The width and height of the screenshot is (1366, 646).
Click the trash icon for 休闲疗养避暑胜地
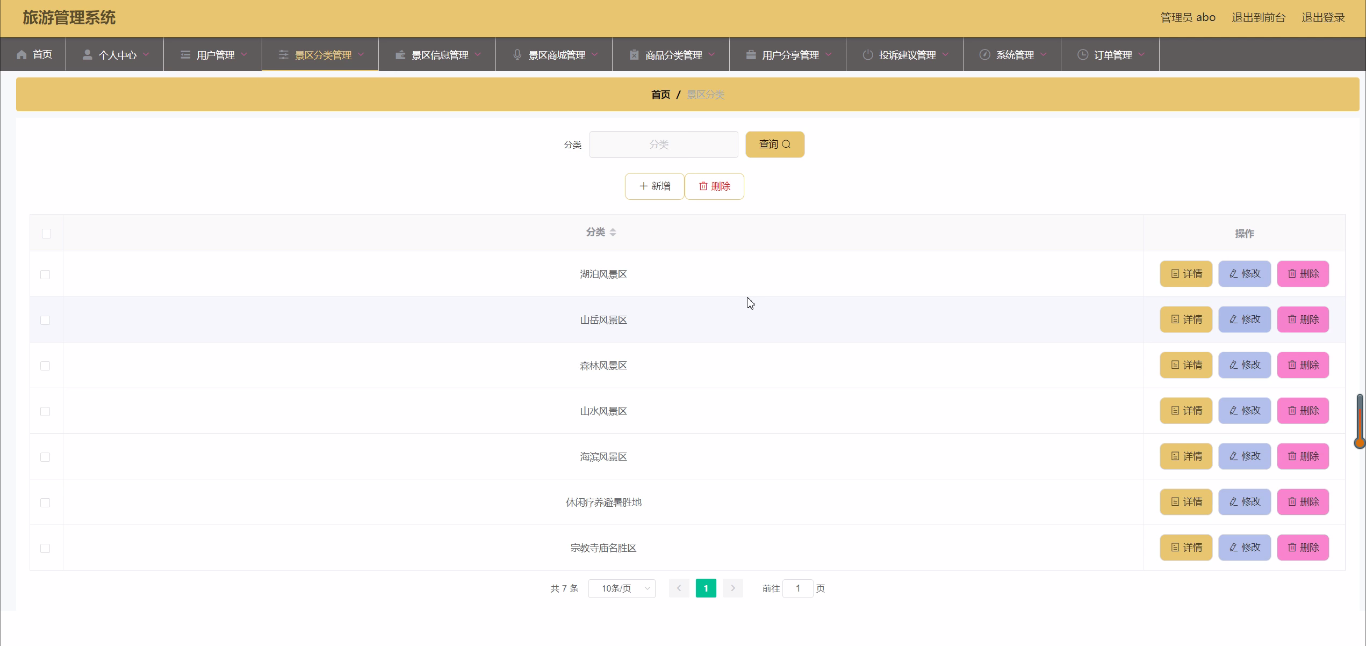(1292, 502)
